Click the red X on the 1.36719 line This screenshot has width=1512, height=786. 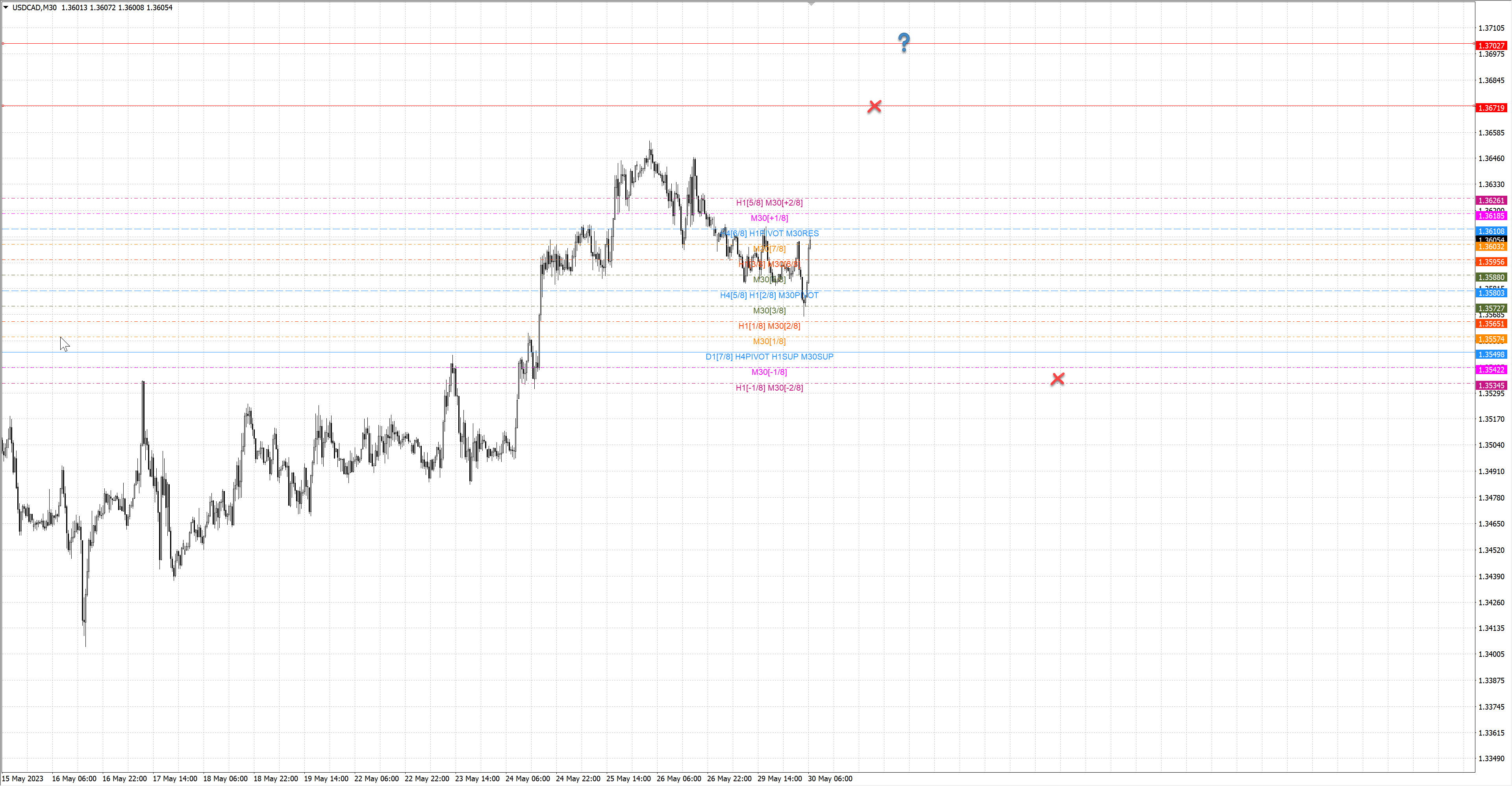click(874, 106)
